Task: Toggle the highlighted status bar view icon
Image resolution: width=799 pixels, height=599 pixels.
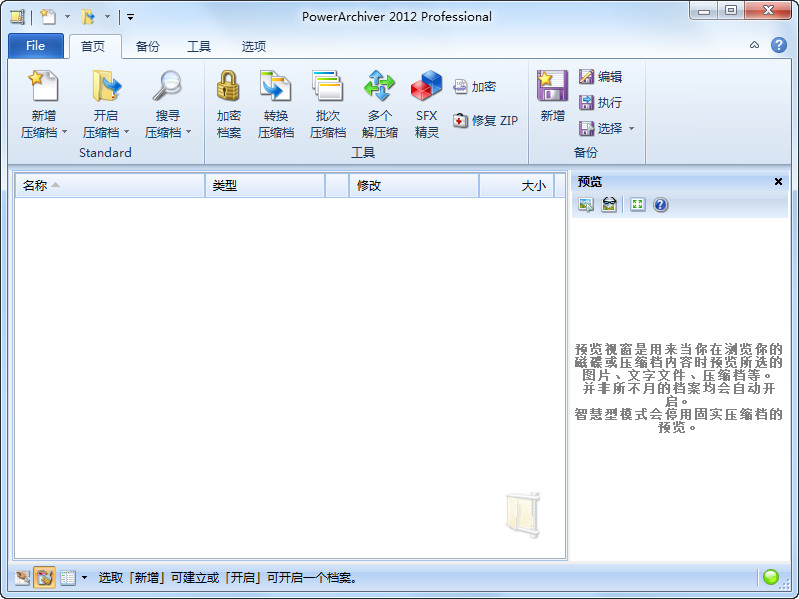Action: 44,578
